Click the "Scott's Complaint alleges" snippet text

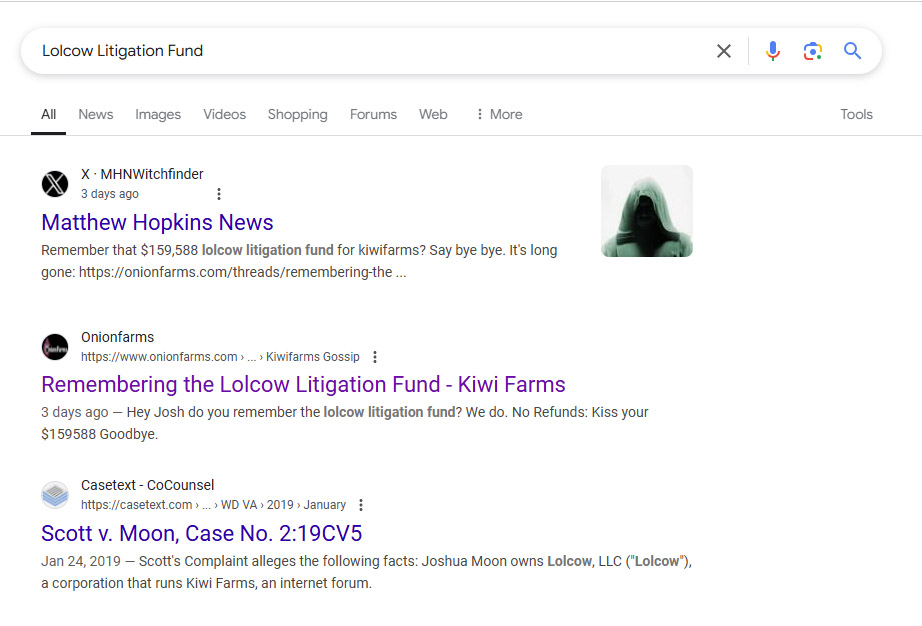(x=366, y=572)
